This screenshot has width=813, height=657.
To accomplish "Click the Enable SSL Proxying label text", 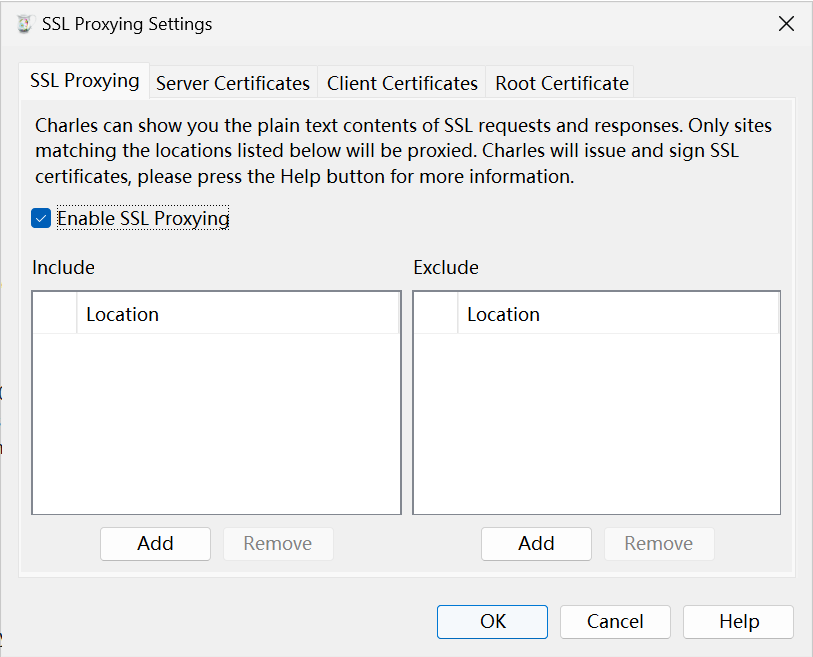I will tap(143, 218).
